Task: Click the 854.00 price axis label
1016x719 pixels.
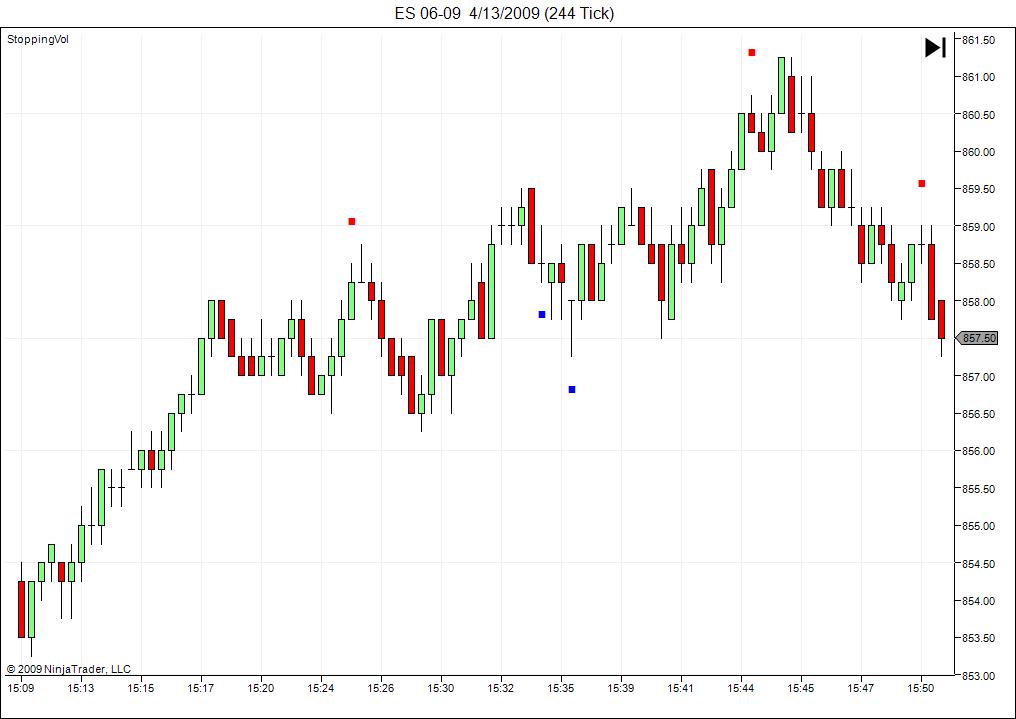Action: (x=978, y=600)
